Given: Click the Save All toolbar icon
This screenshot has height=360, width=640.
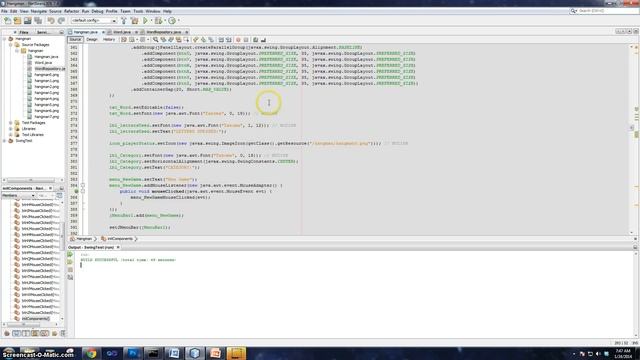Looking at the screenshot, I should (38, 20).
